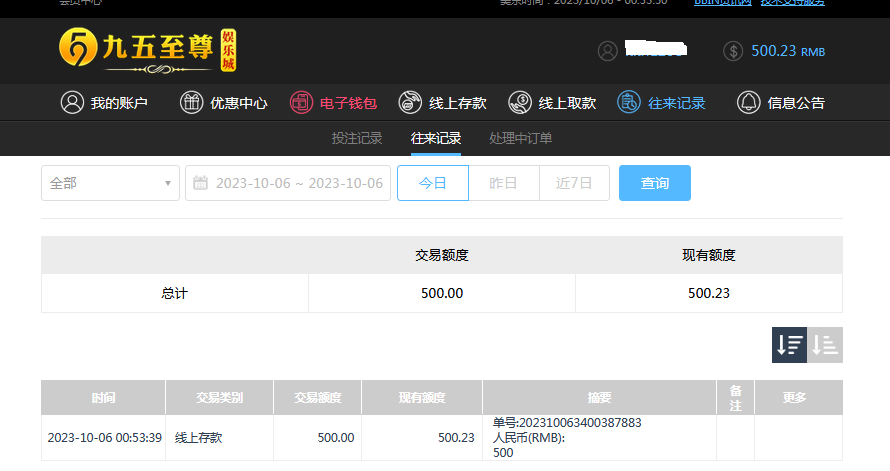
Task: Click the 时间 column header
Action: 103,397
